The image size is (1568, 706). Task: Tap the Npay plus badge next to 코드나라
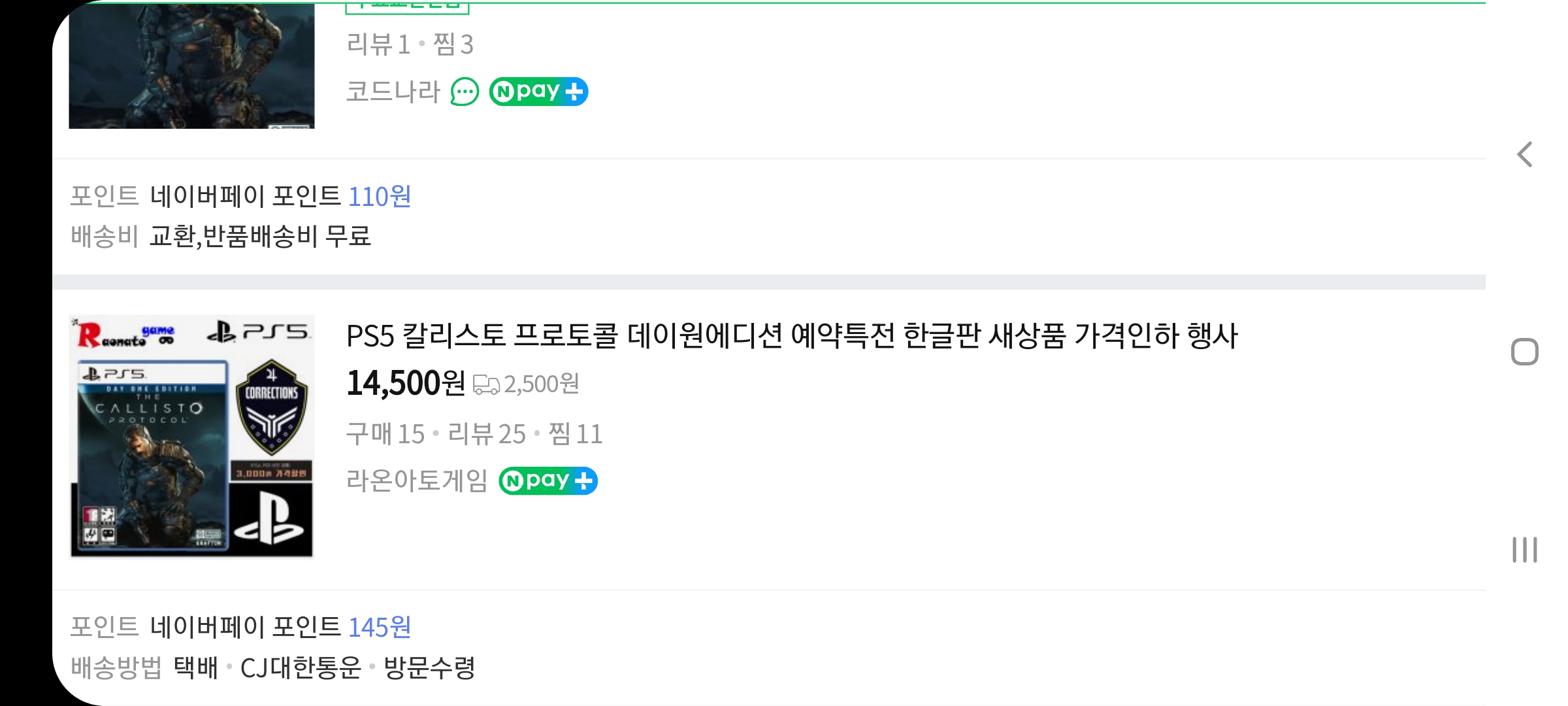tap(538, 92)
